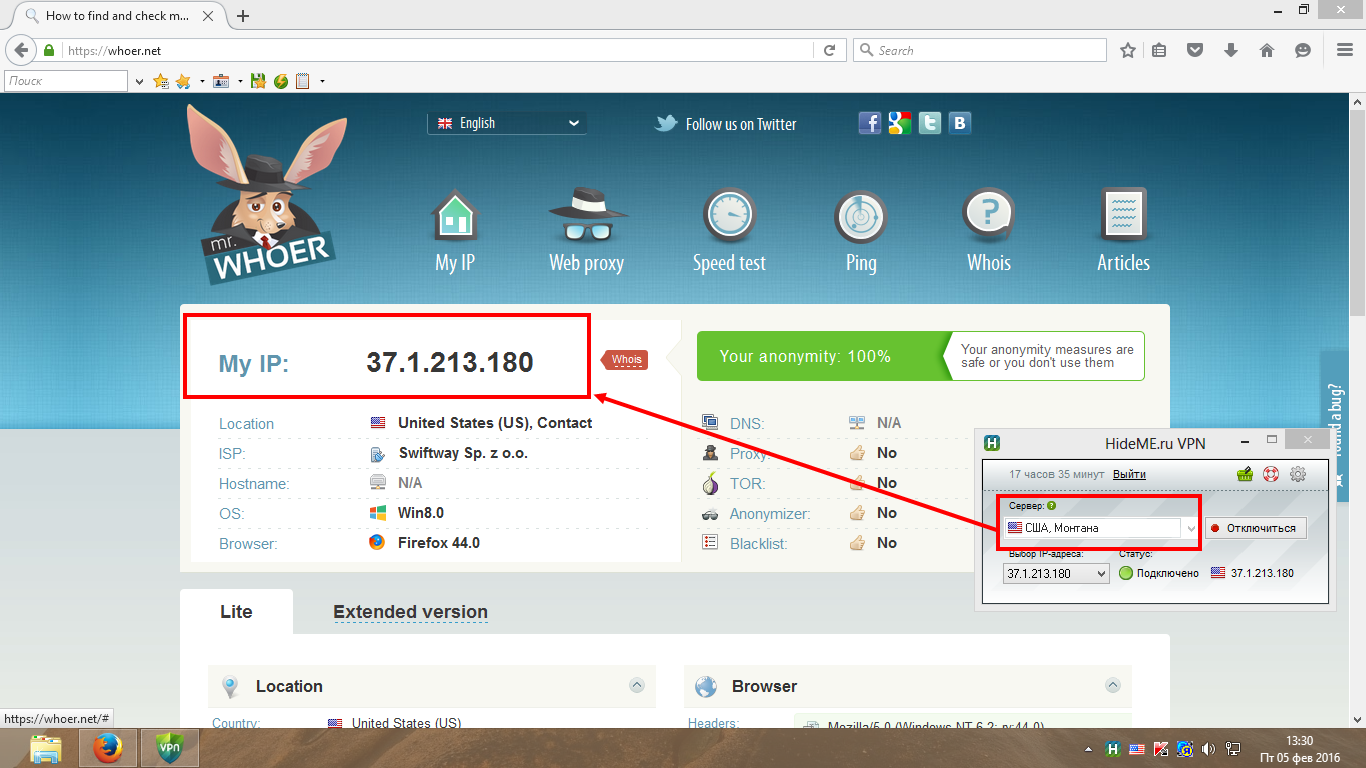1366x768 pixels.
Task: Click the ISP value Swiftway Sp. z o.o.
Action: 462,453
